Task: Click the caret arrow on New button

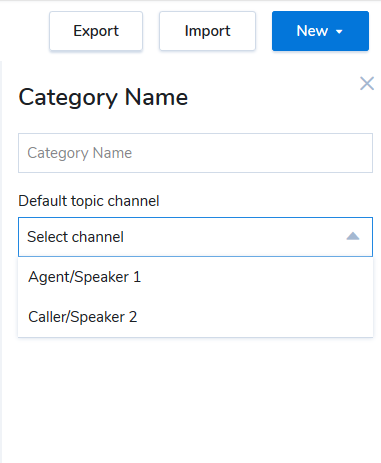Action: click(x=339, y=32)
